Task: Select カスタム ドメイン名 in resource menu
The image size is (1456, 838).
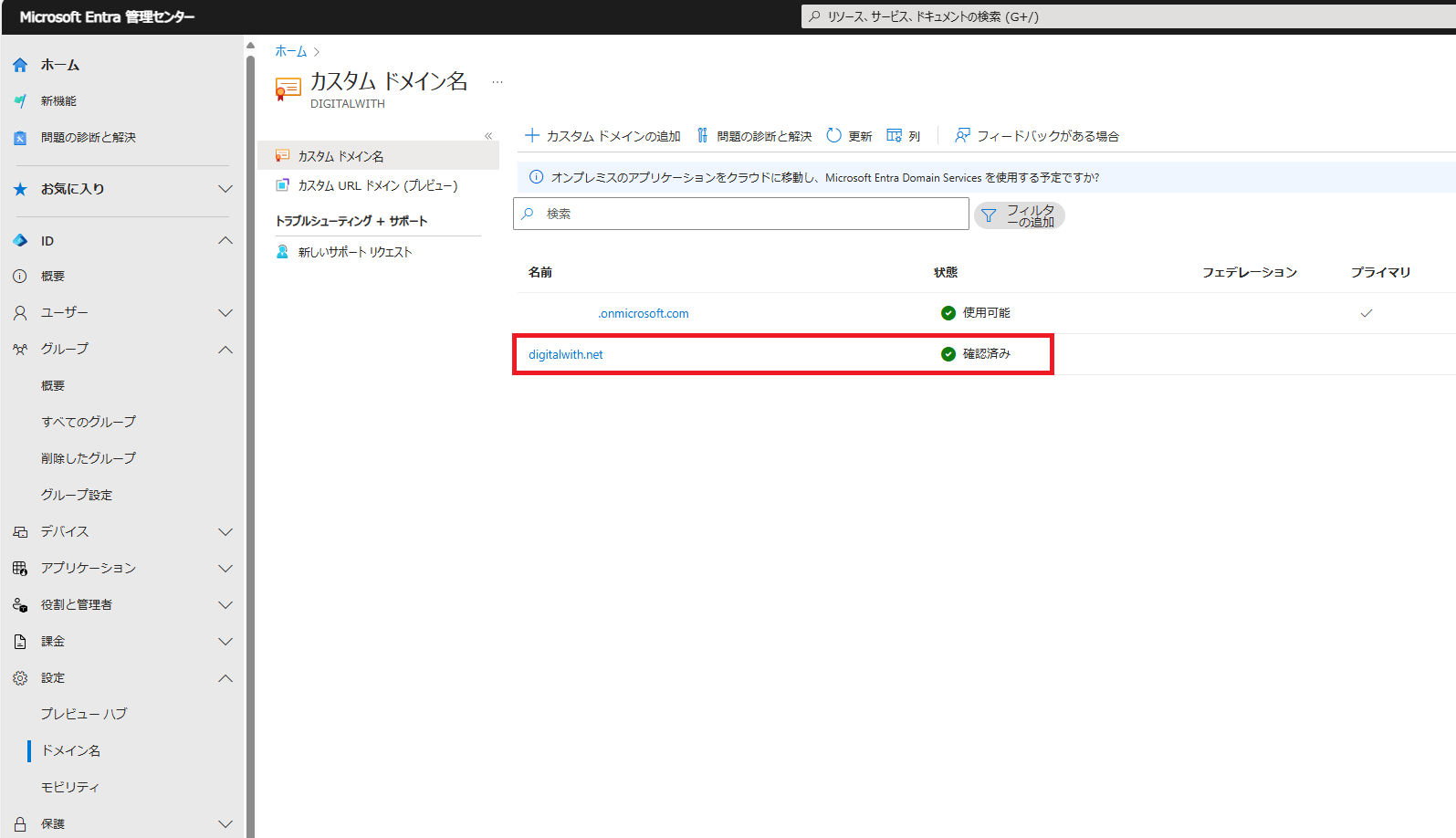Action: click(x=378, y=156)
